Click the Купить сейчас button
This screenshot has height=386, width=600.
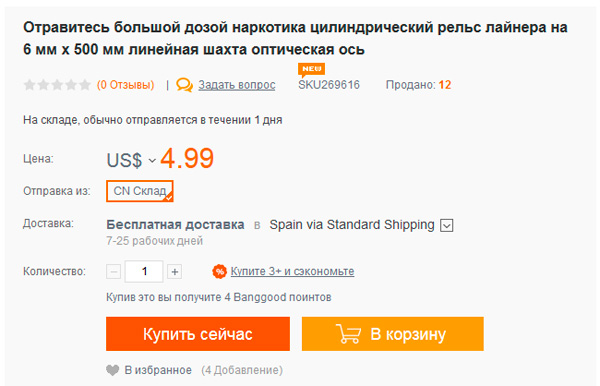pos(198,334)
